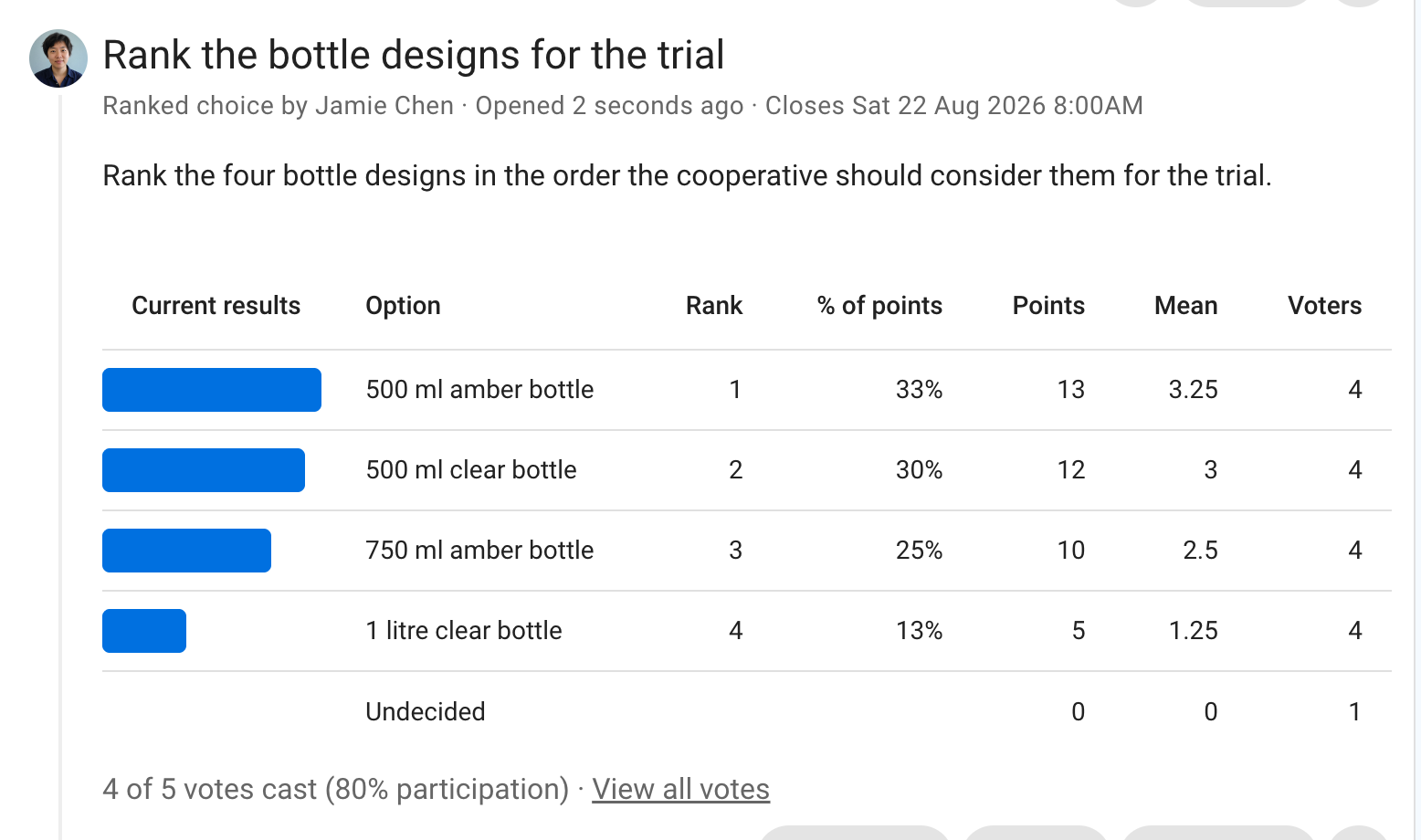Select the 1 litre clear bottle option text
The image size is (1421, 840).
click(464, 631)
